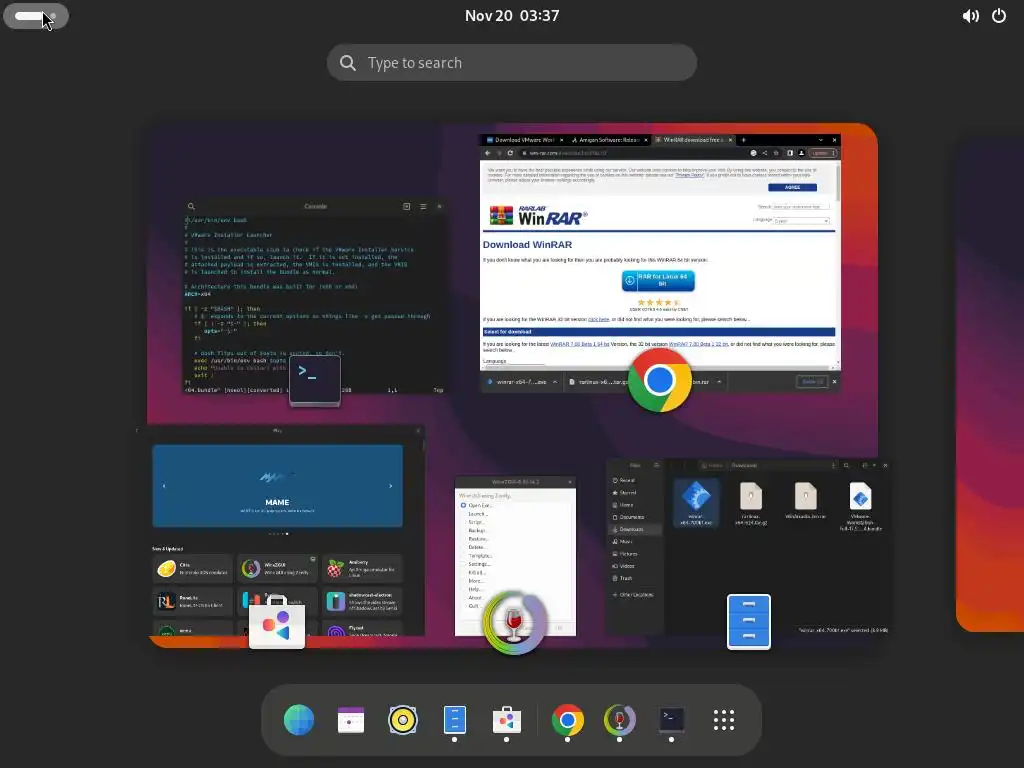Open GNOME Web from the dock
The height and width of the screenshot is (768, 1024).
299,720
